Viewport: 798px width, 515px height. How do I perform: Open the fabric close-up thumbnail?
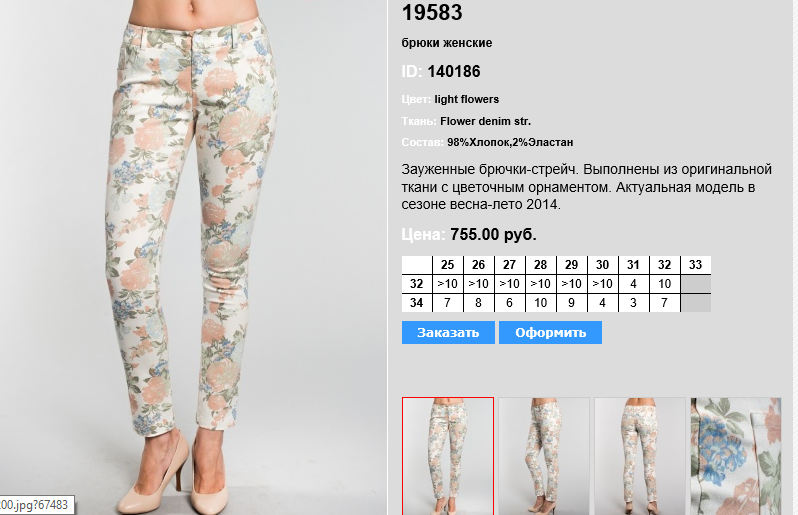tap(736, 456)
